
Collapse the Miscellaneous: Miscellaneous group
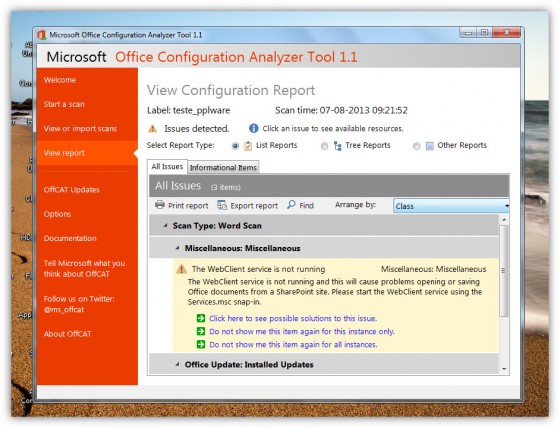[x=177, y=248]
